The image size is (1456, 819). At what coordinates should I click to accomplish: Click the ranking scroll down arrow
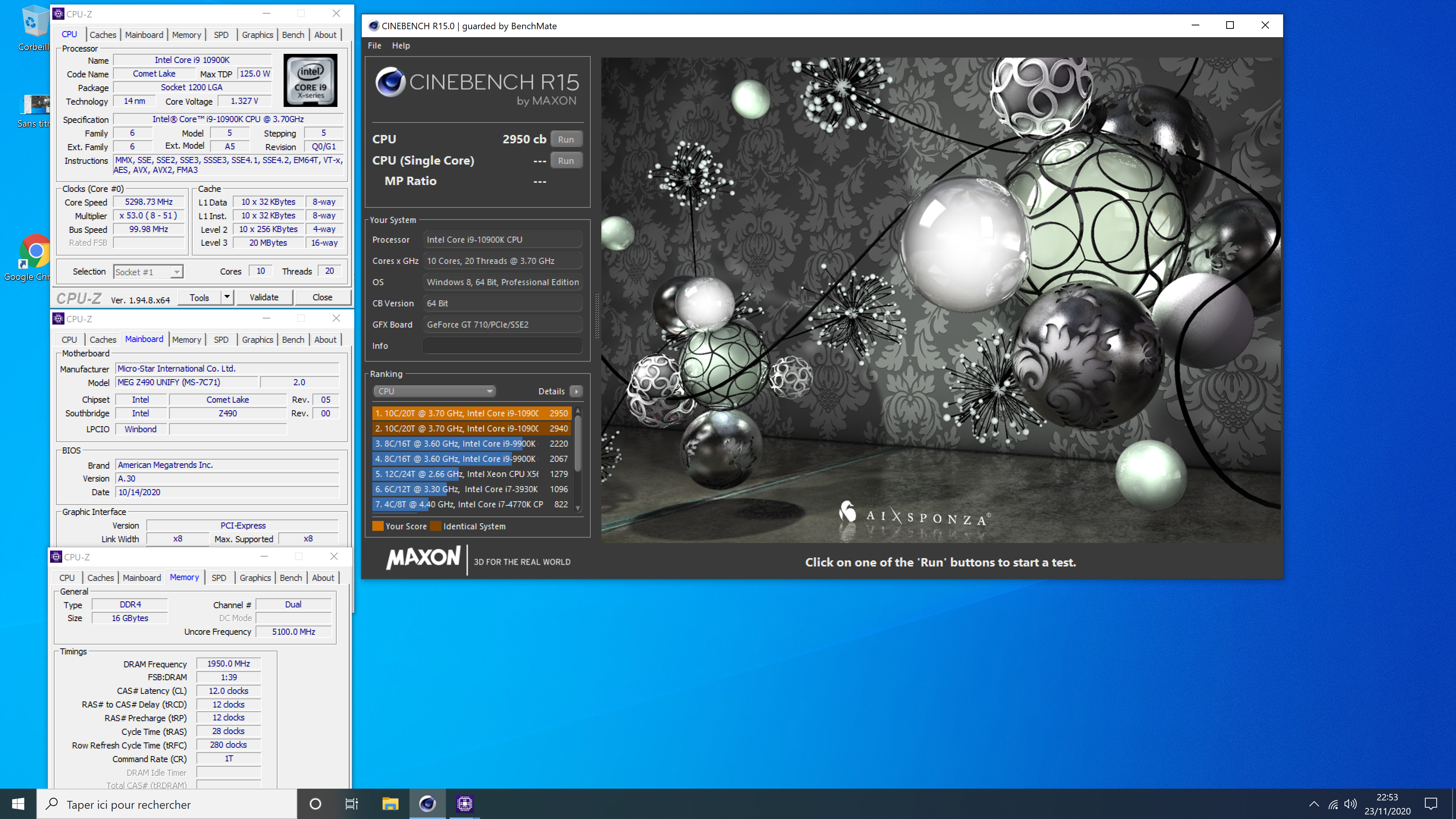577,508
